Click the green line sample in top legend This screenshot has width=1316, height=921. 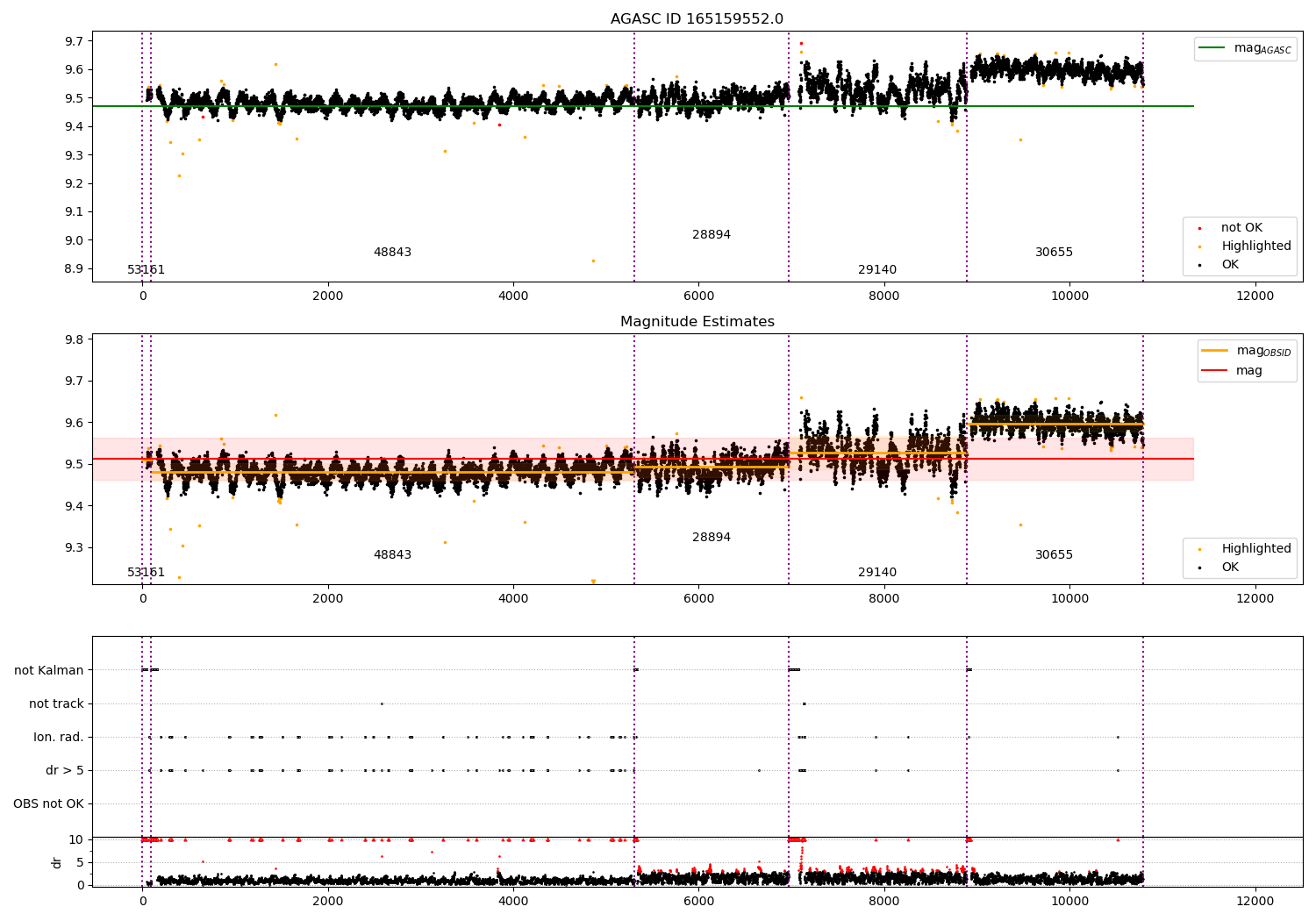[x=1212, y=48]
